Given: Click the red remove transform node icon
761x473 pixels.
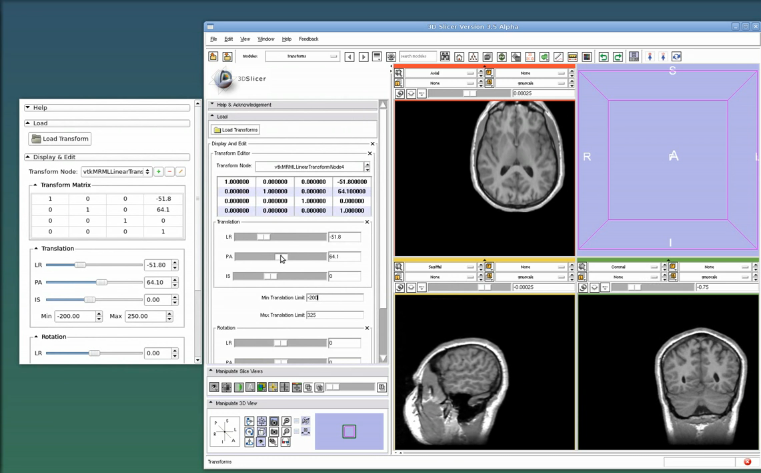Looking at the screenshot, I should pyautogui.click(x=170, y=172).
